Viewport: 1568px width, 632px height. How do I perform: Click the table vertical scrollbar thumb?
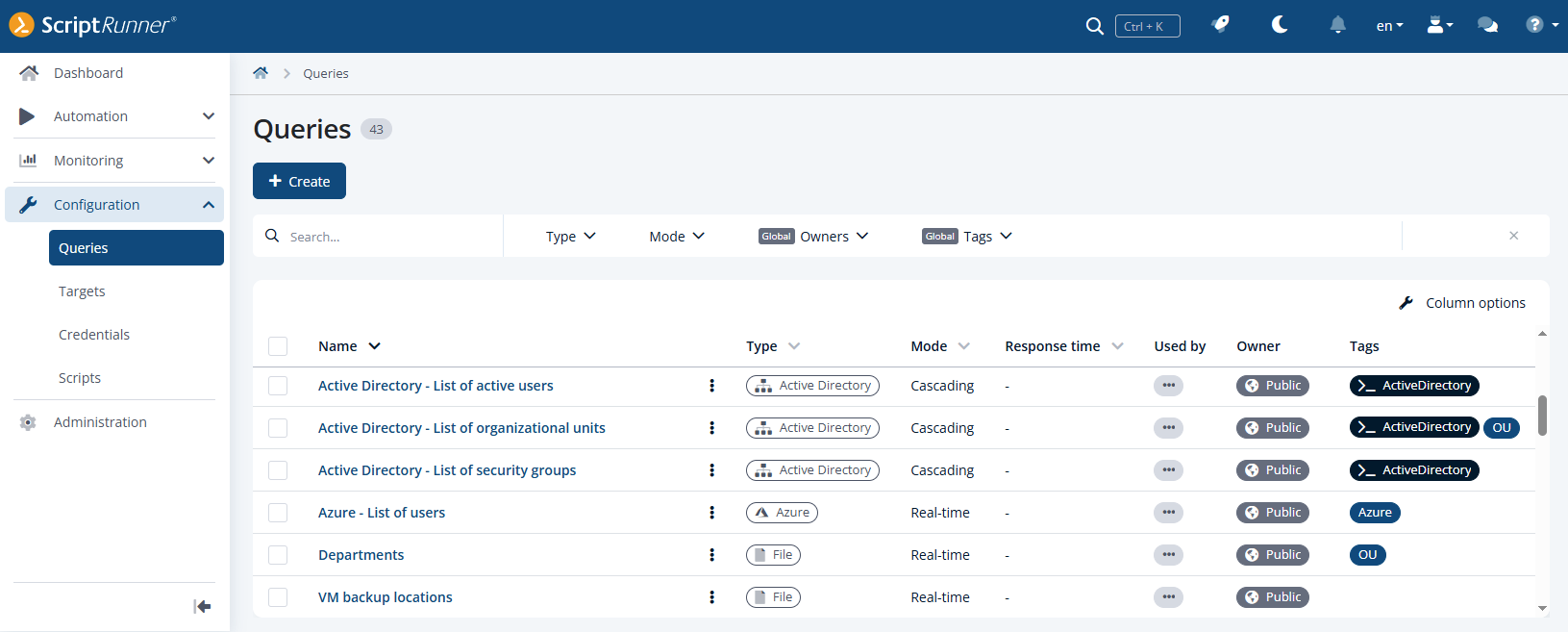pos(1542,416)
